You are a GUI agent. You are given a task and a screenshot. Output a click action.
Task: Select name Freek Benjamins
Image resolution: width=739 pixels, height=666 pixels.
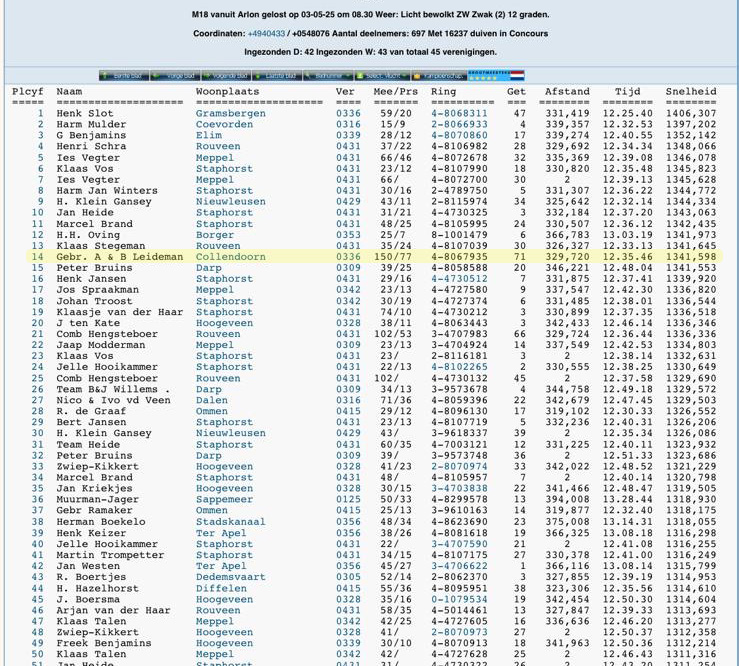[x=104, y=643]
